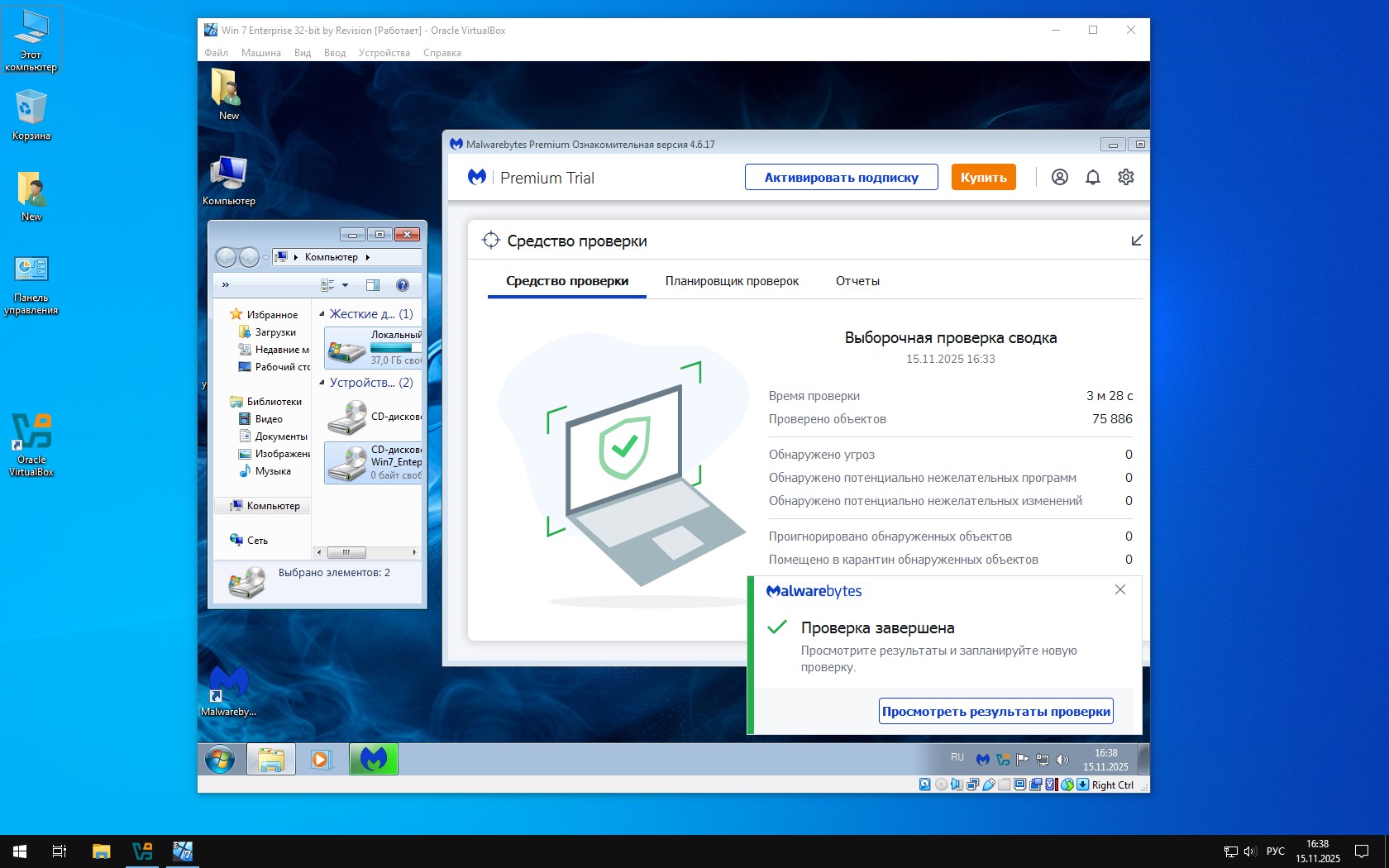
Task: Switch to the Планировщик проверок tab
Action: [x=732, y=281]
